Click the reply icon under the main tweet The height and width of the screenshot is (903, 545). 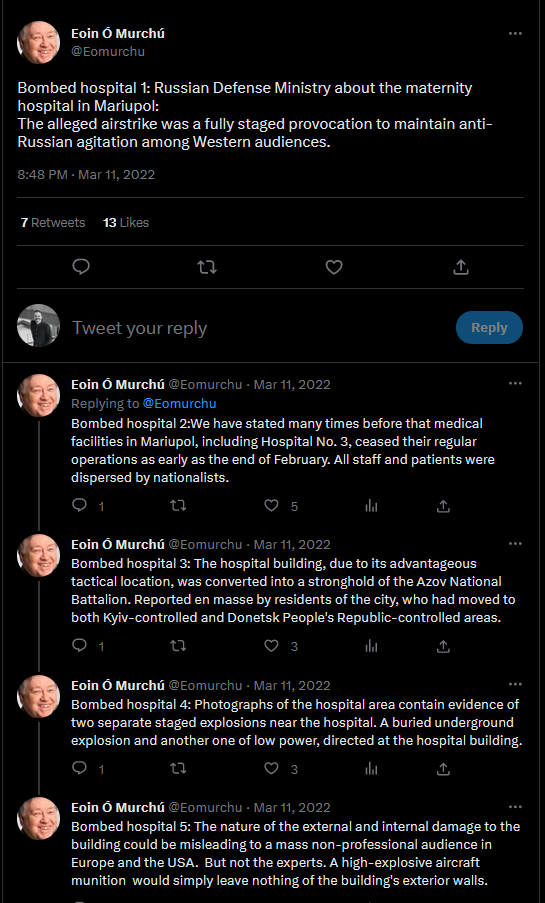[81, 267]
